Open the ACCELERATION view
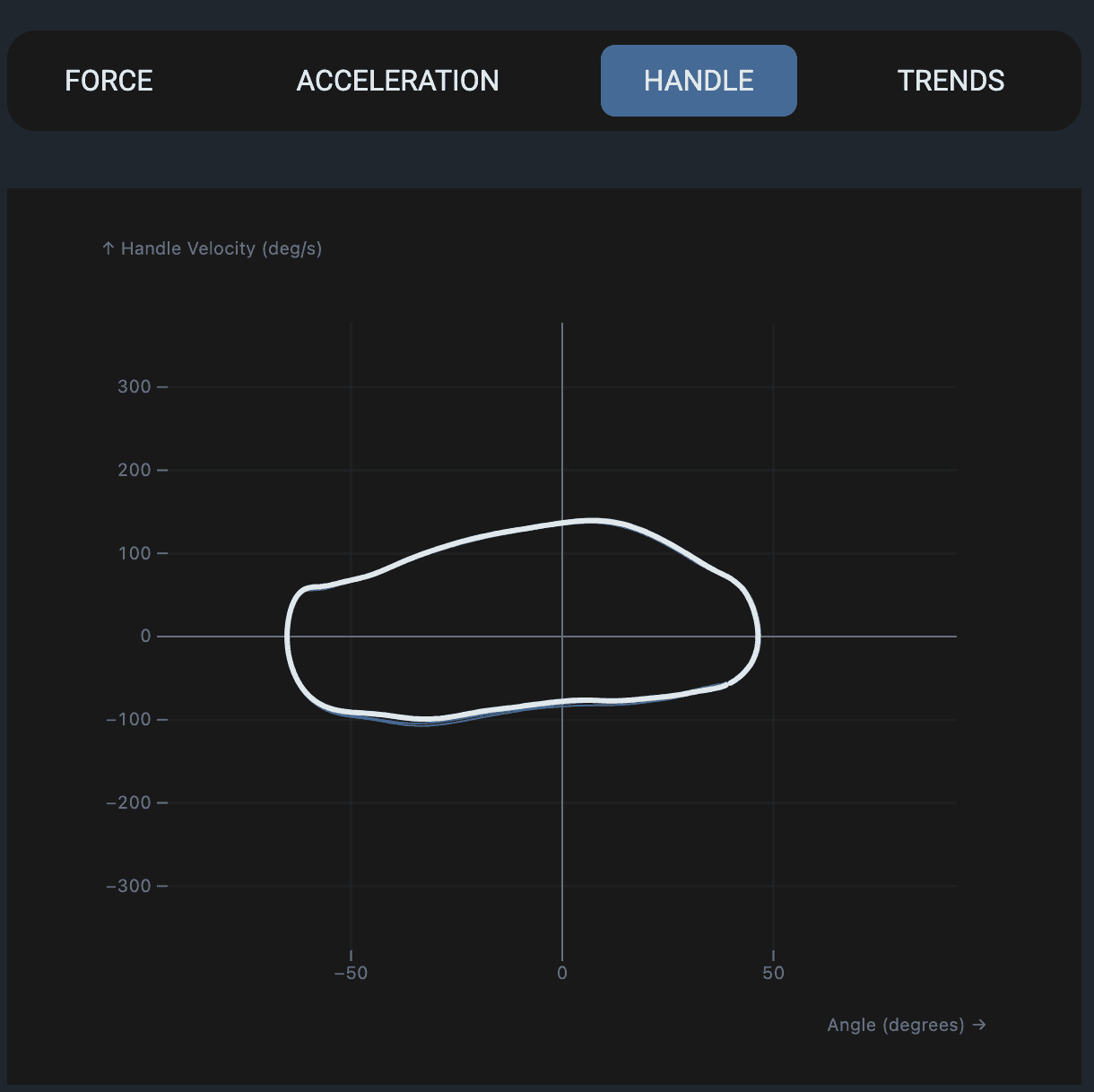 click(x=397, y=81)
